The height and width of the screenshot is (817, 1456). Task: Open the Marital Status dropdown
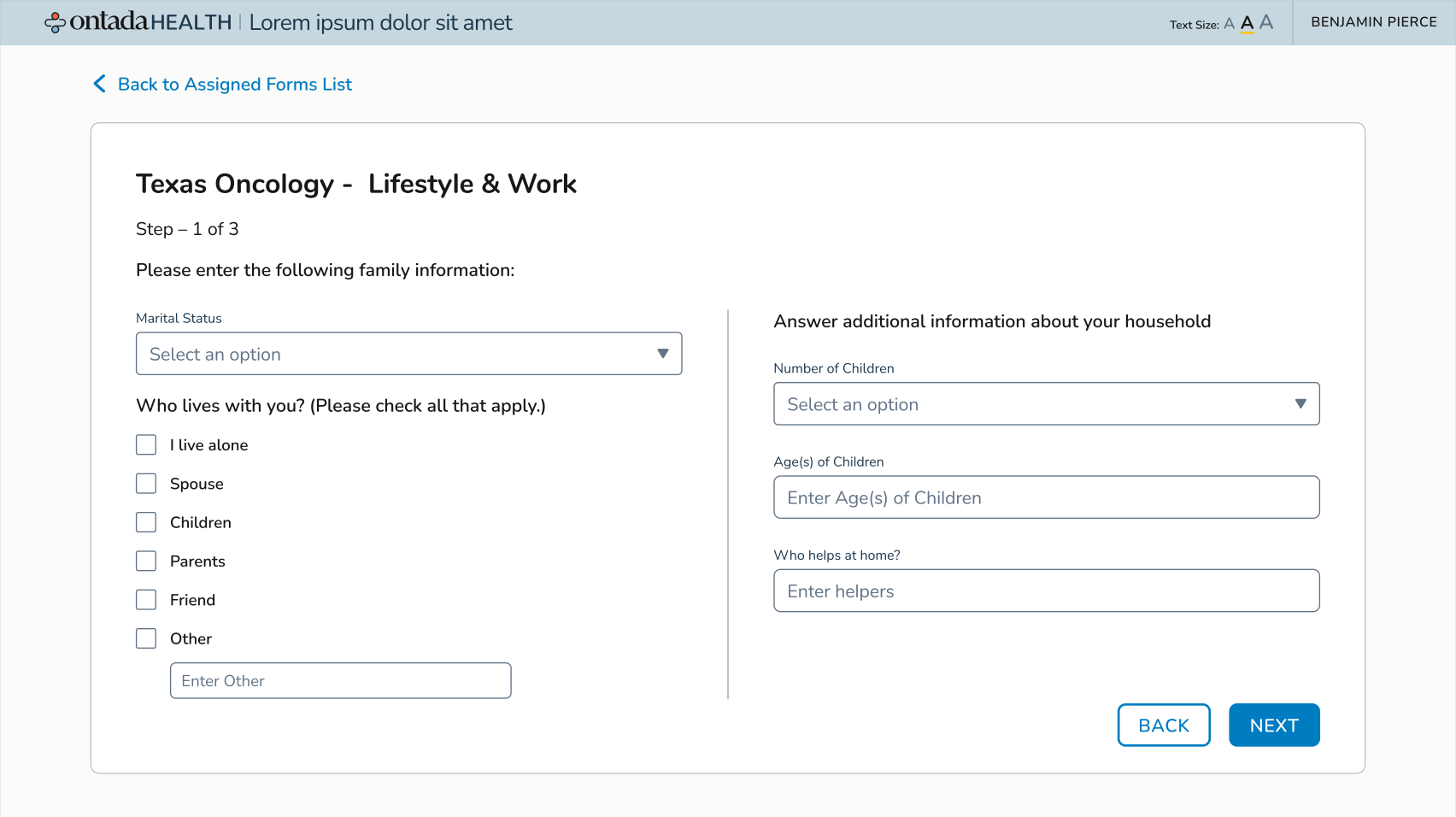pos(408,354)
